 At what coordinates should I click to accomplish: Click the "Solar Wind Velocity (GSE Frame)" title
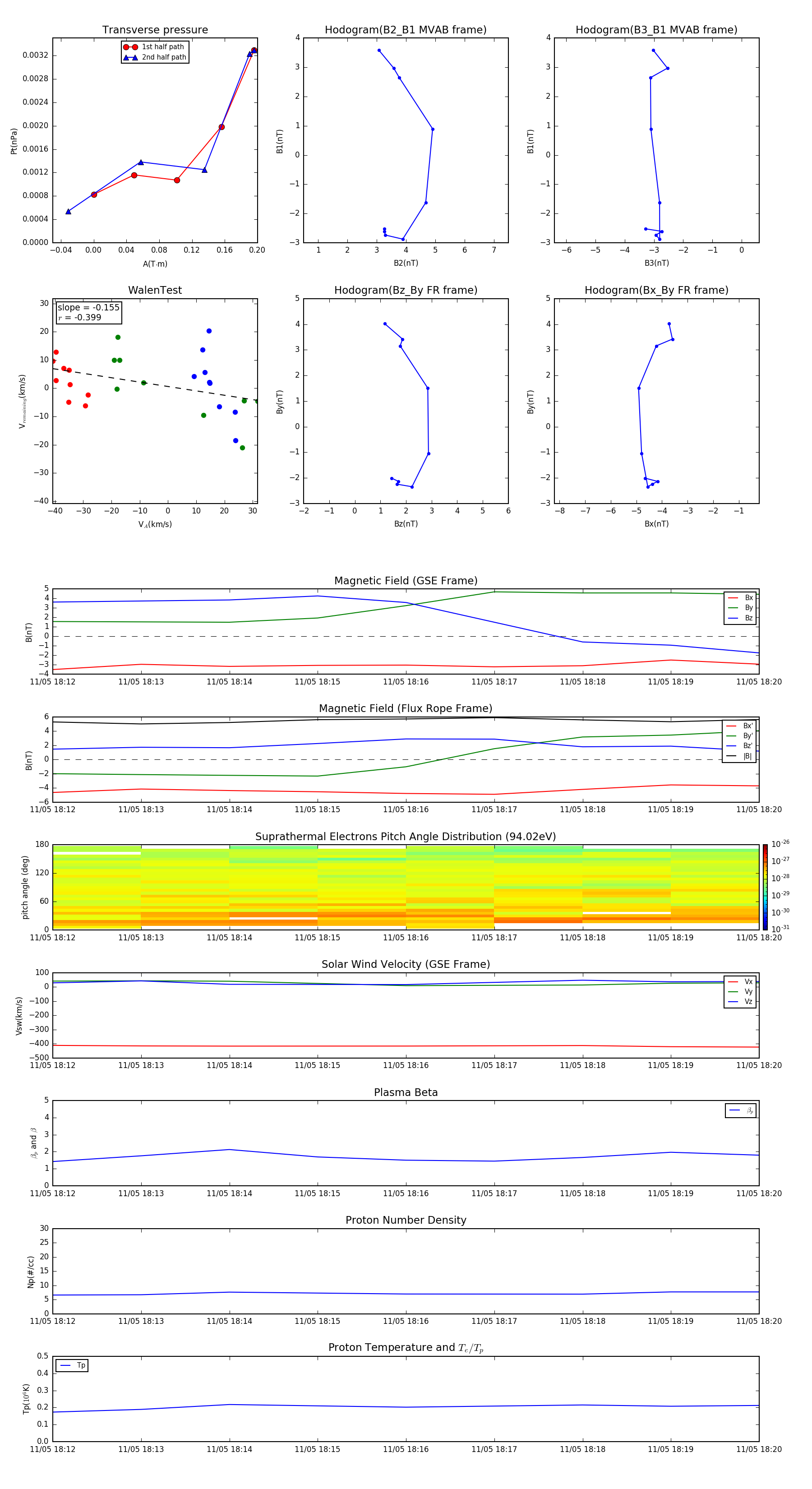406,964
